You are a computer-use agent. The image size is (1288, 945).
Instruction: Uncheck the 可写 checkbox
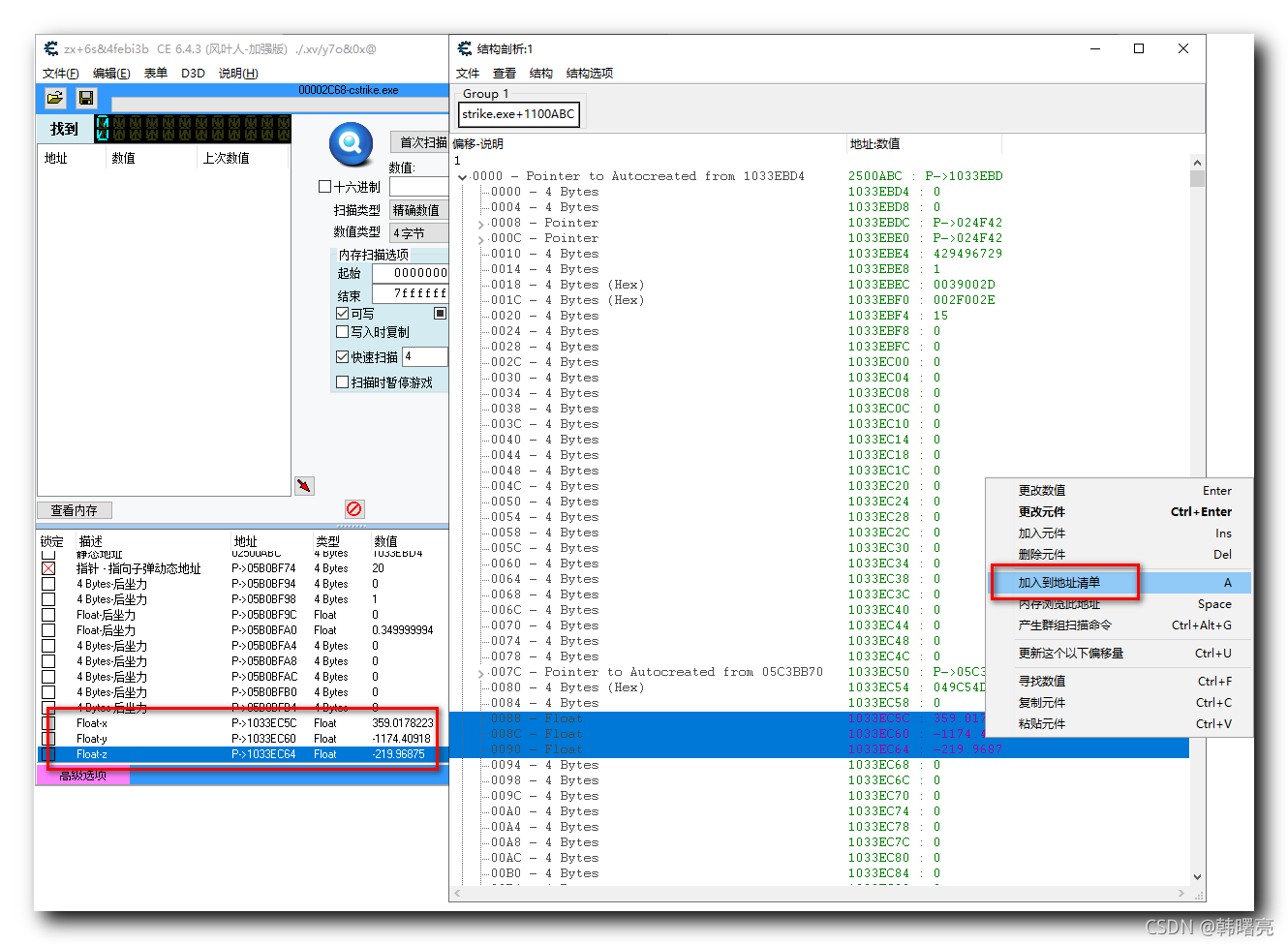point(342,313)
